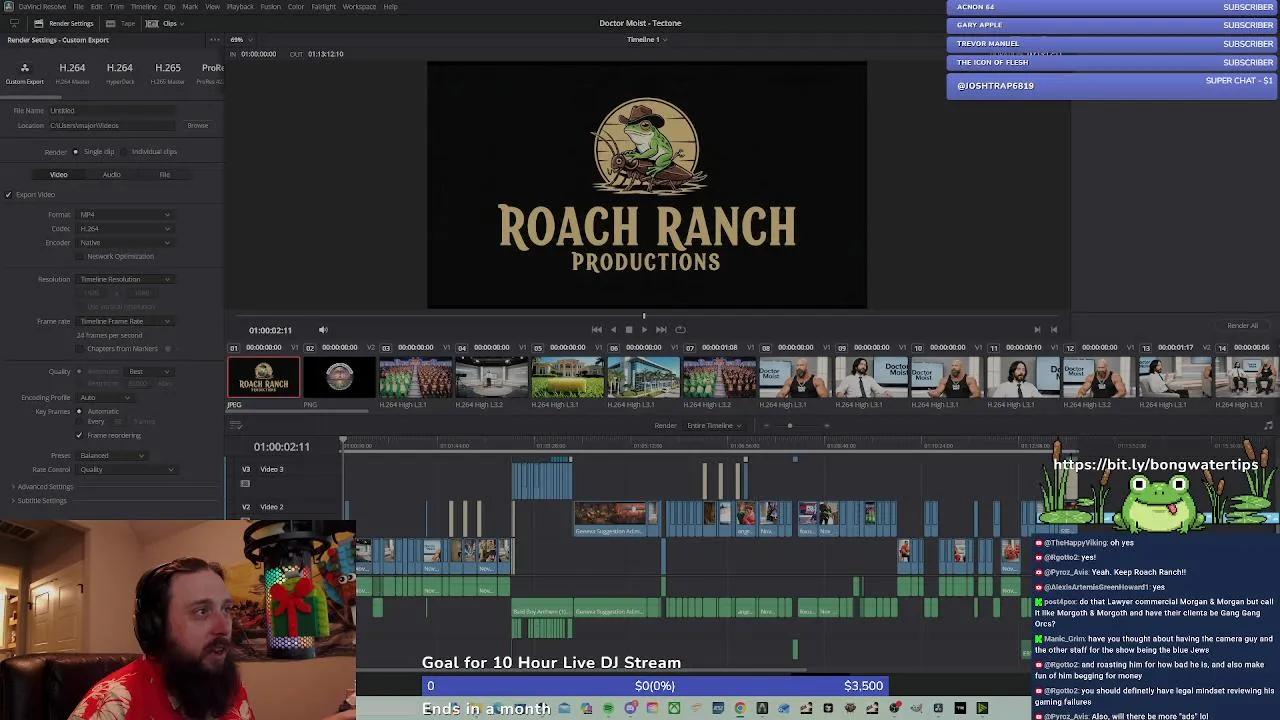
Task: Click the Render All button
Action: [1242, 326]
